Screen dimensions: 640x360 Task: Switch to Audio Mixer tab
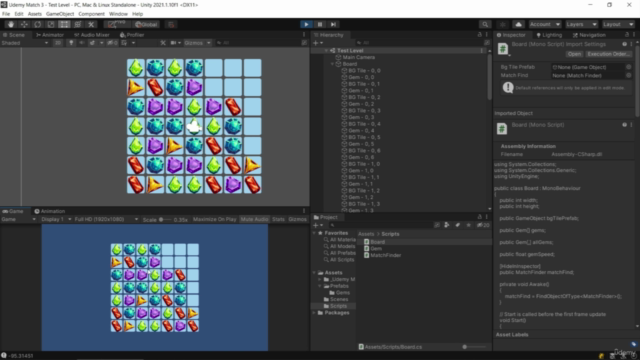pyautogui.click(x=92, y=35)
